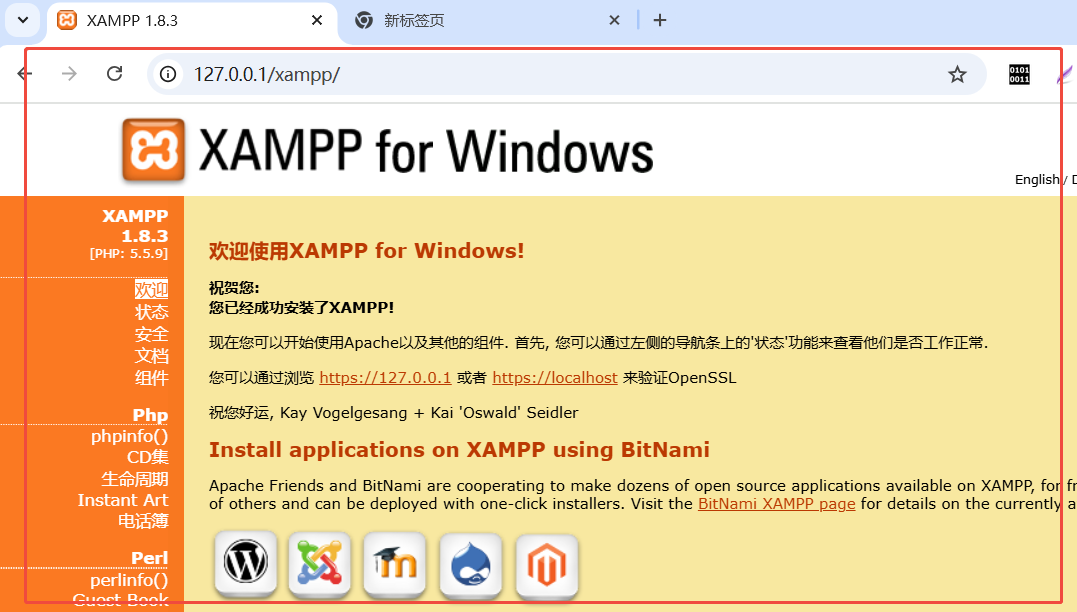The width and height of the screenshot is (1077, 612).
Task: Click the XAMPP favicon on the first tab
Action: (67, 21)
